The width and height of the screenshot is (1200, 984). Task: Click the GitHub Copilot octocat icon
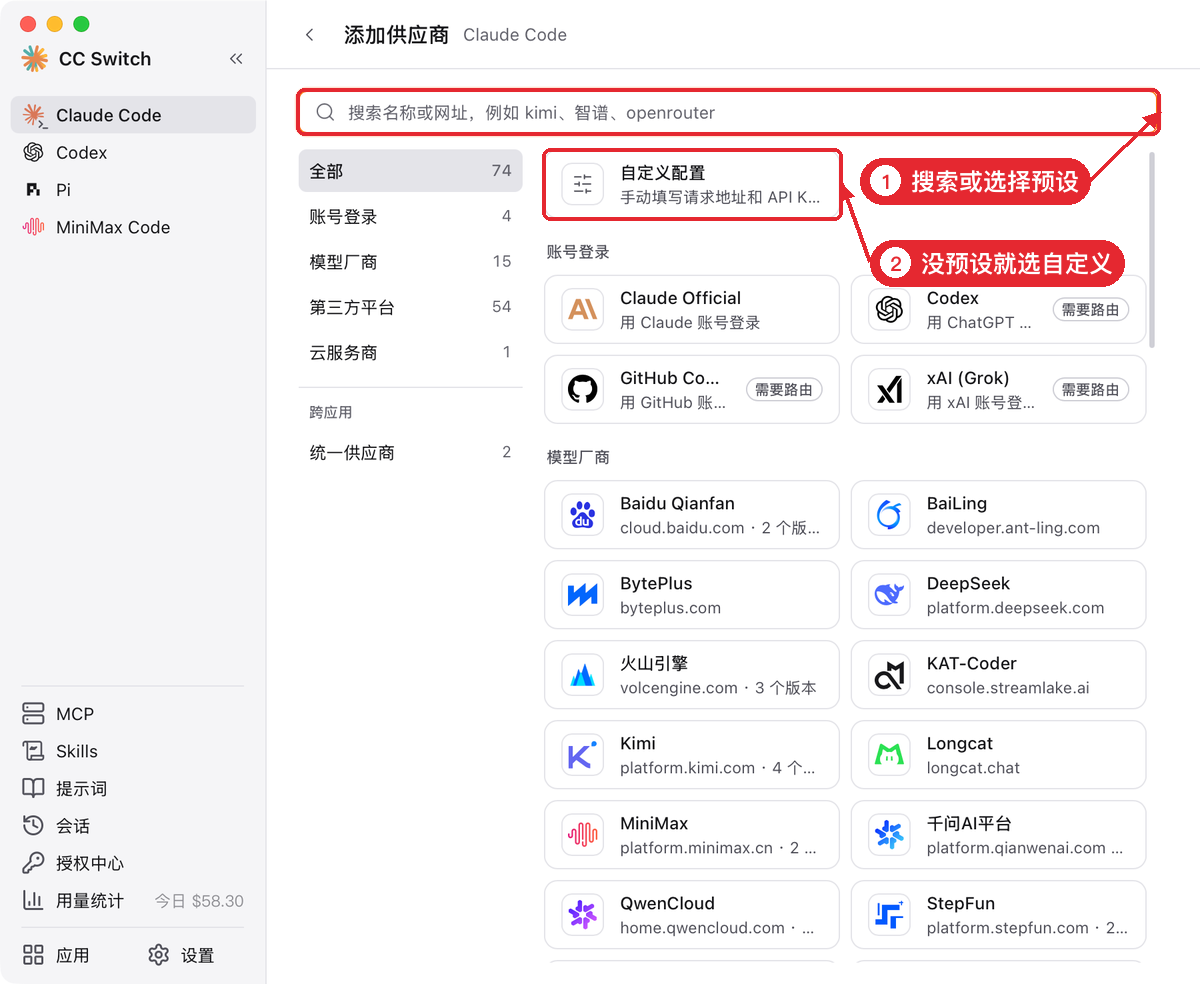[x=583, y=390]
